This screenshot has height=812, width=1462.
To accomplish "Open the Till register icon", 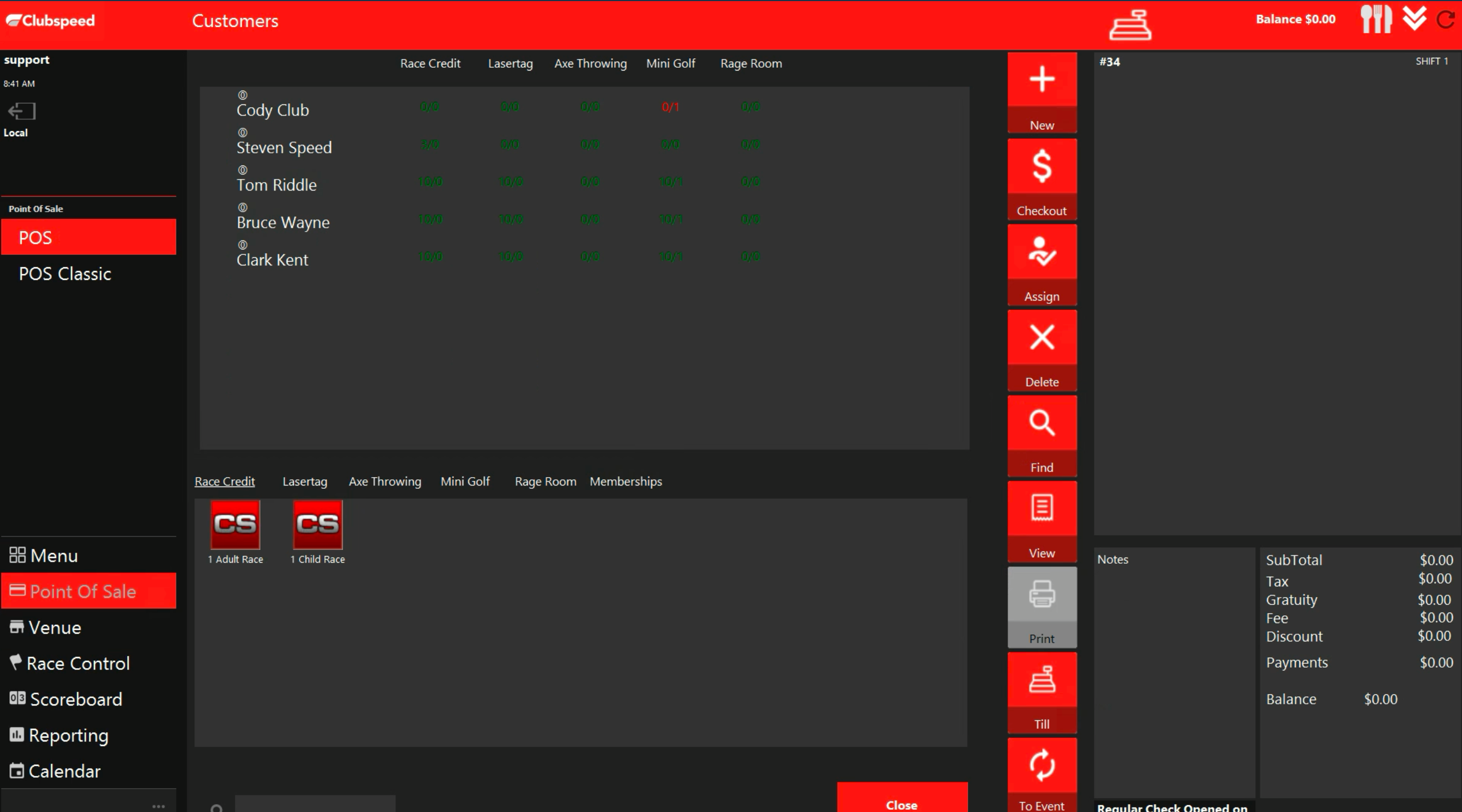I will pos(1042,679).
